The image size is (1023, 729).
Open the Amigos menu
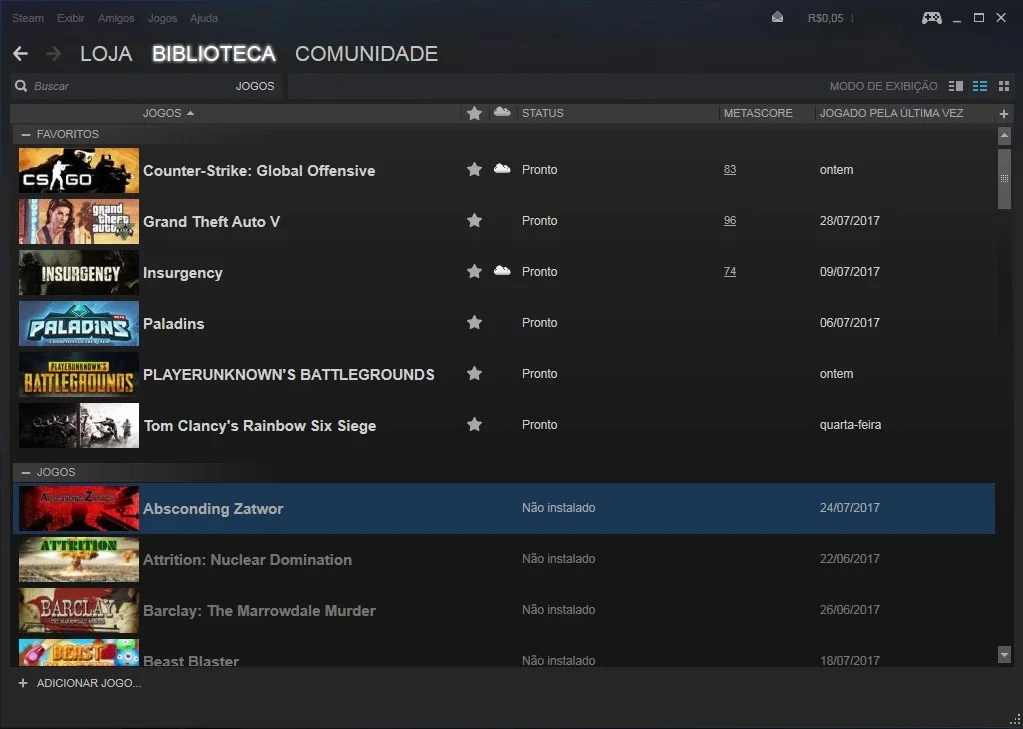116,18
